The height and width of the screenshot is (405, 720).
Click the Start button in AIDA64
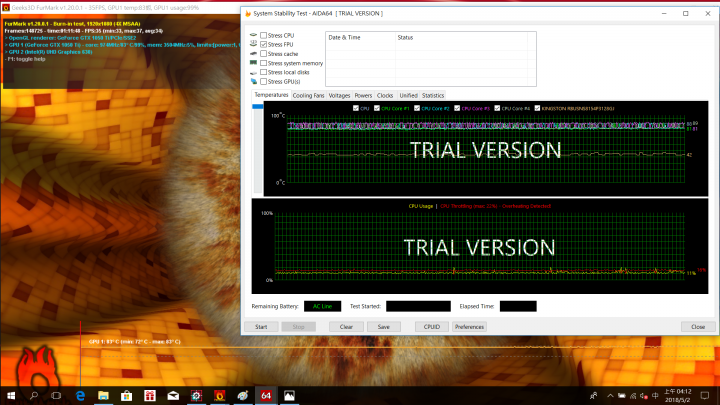coord(261,326)
